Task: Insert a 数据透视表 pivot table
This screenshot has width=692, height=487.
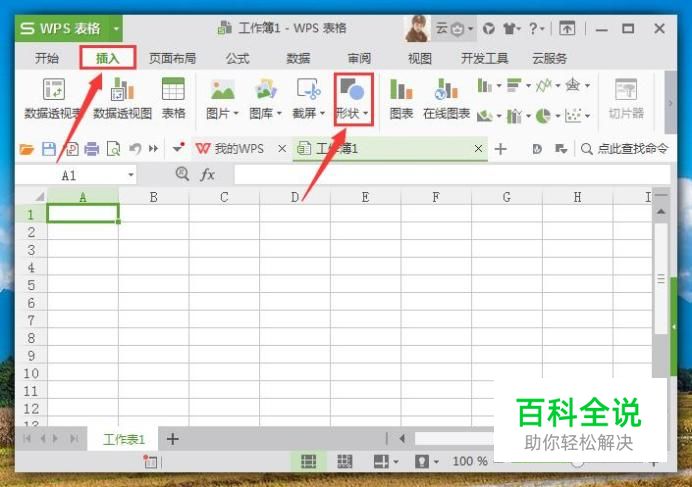Action: 53,99
